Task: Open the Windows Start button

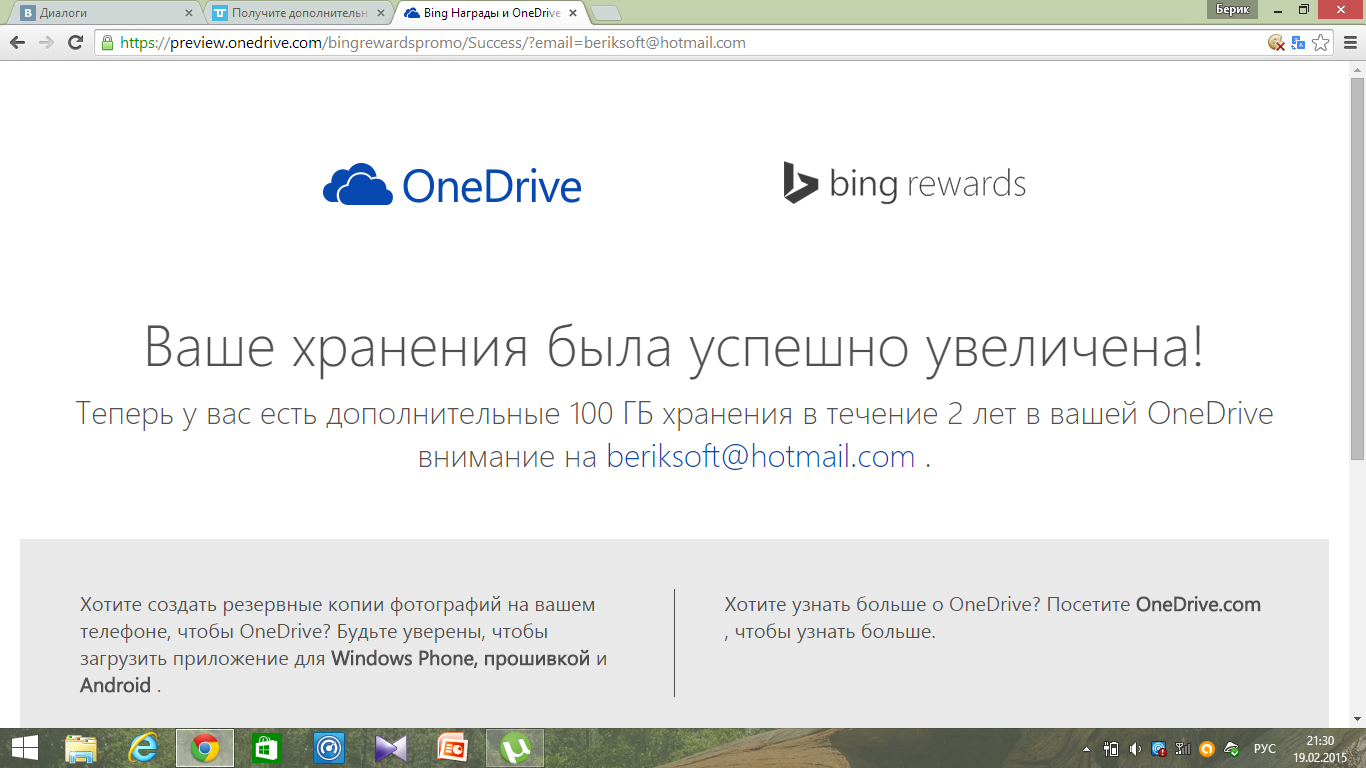Action: coord(24,748)
